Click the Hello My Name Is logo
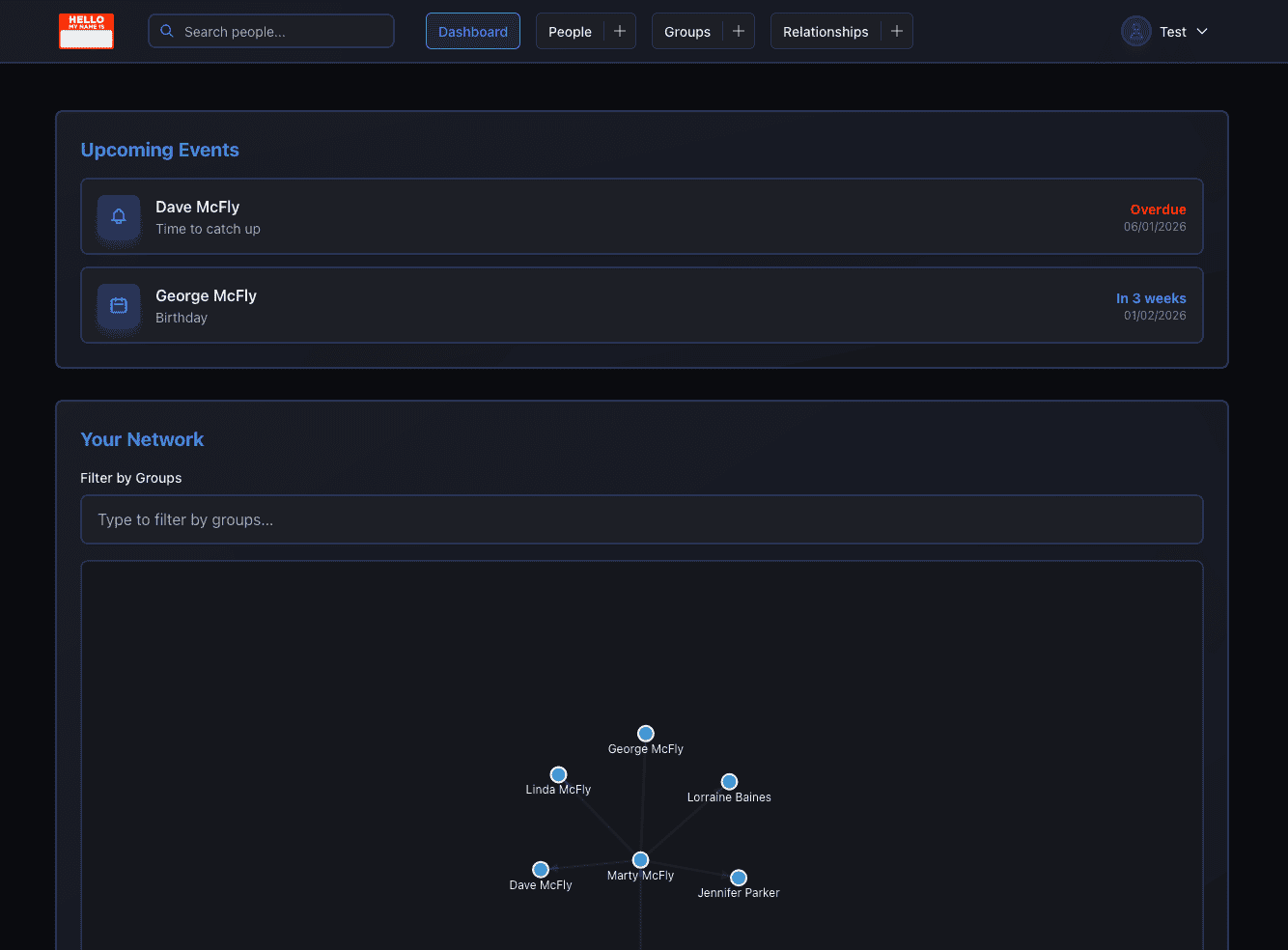 point(86,31)
